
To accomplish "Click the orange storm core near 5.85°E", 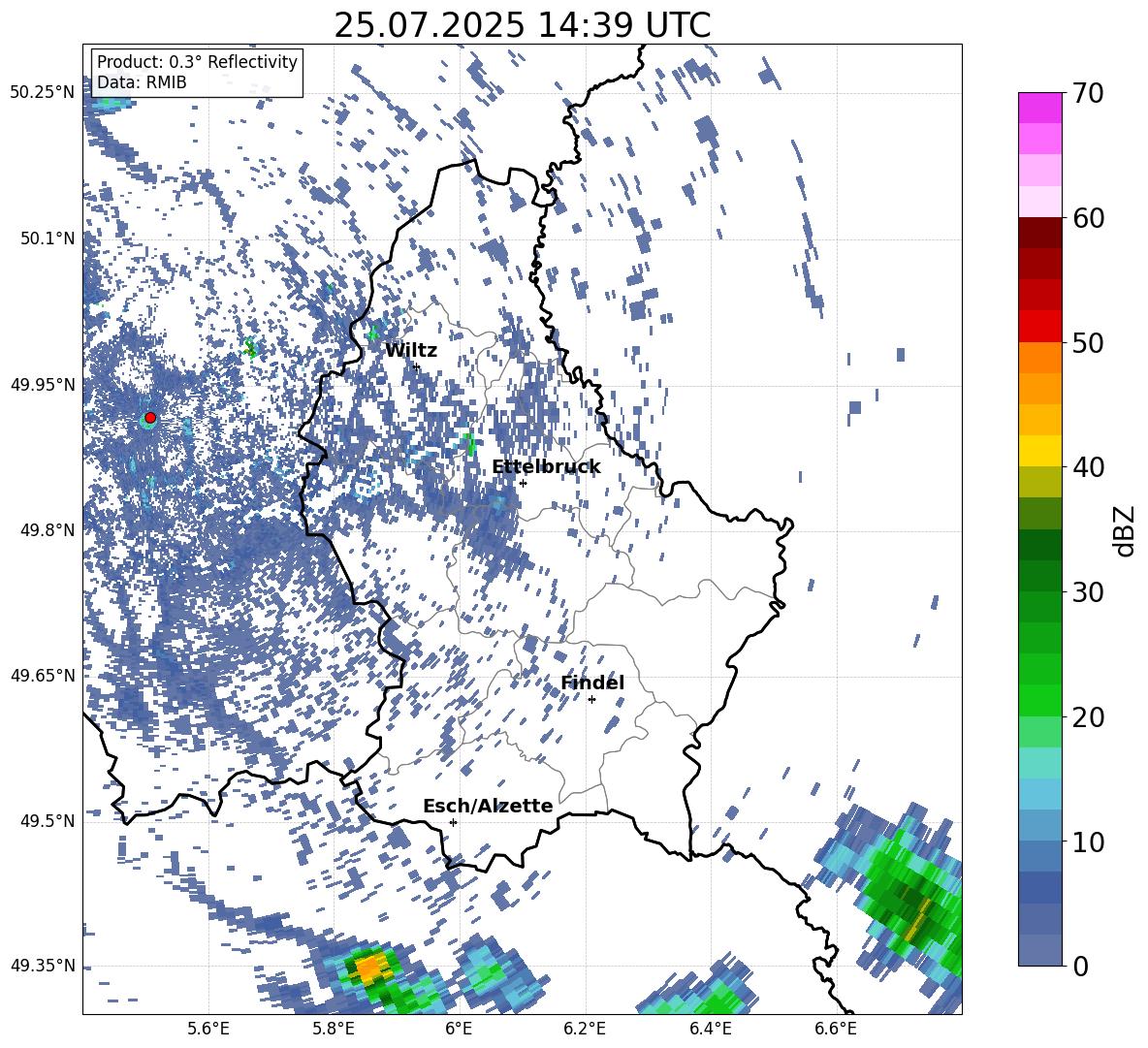I will [x=370, y=968].
